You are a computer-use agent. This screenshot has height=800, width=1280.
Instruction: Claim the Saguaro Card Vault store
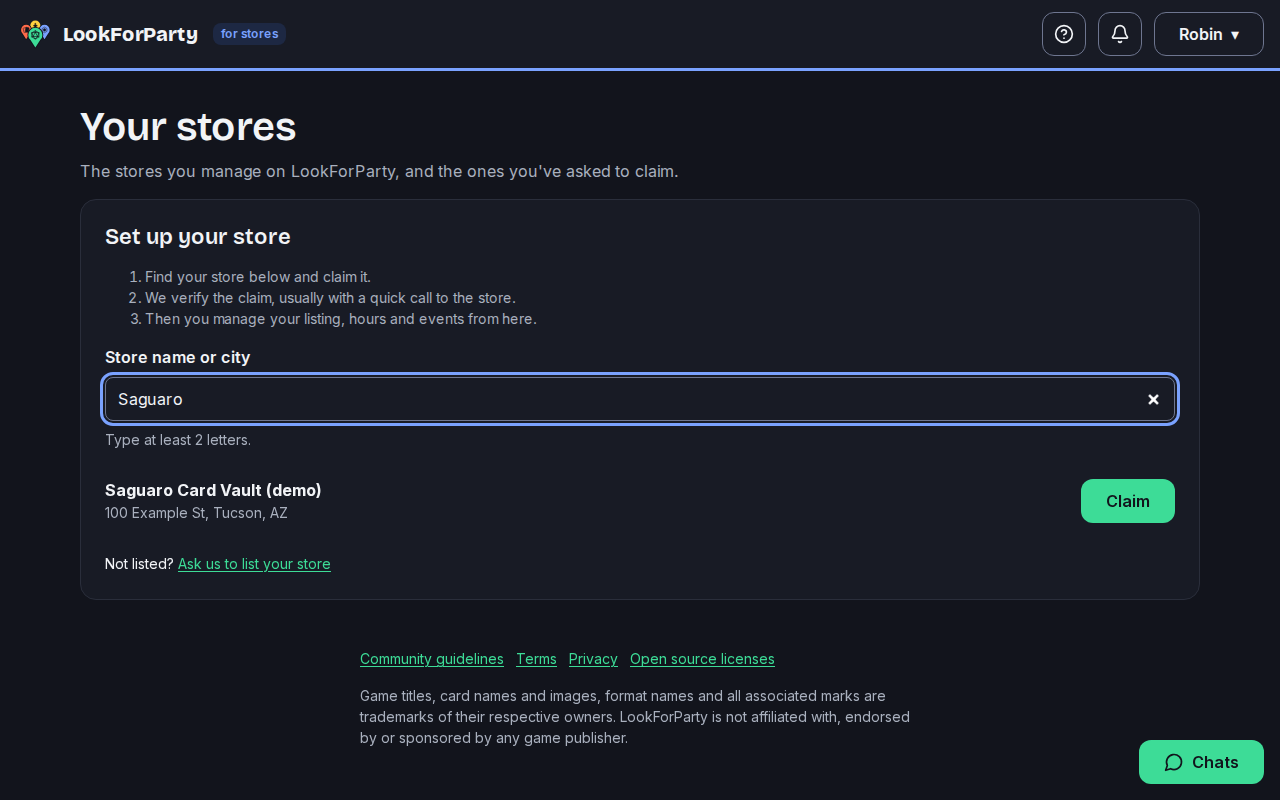coord(1127,501)
